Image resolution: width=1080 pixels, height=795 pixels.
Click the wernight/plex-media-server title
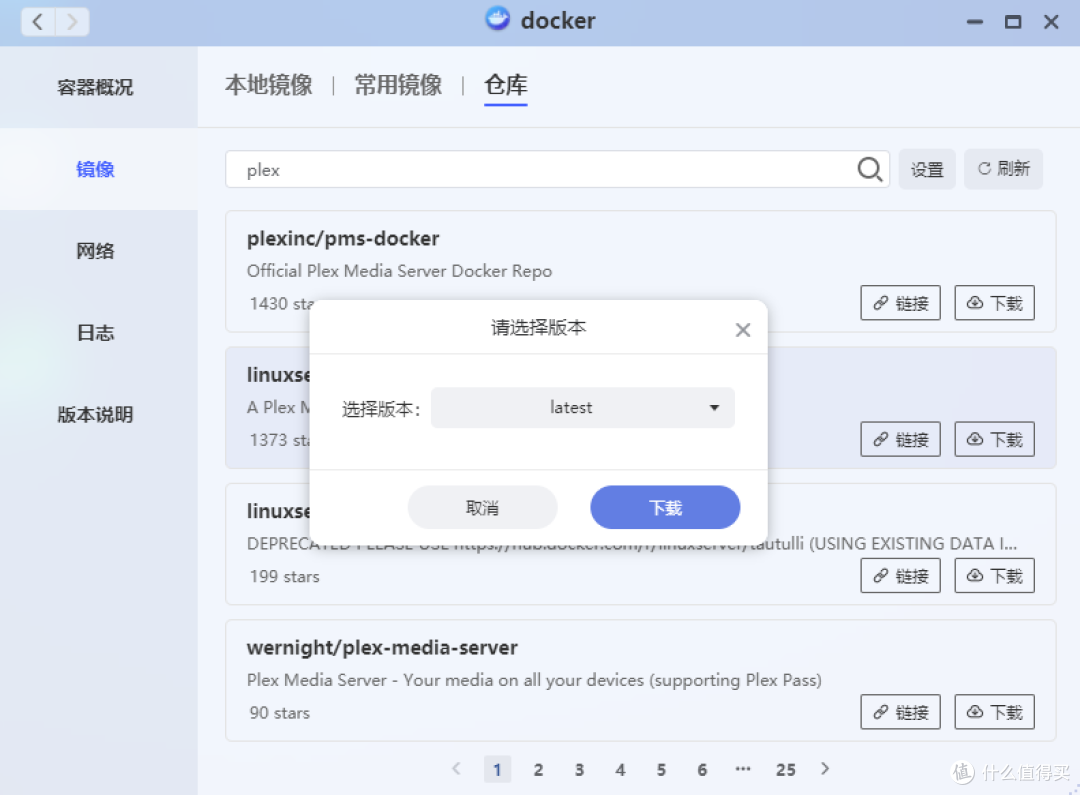pos(382,648)
